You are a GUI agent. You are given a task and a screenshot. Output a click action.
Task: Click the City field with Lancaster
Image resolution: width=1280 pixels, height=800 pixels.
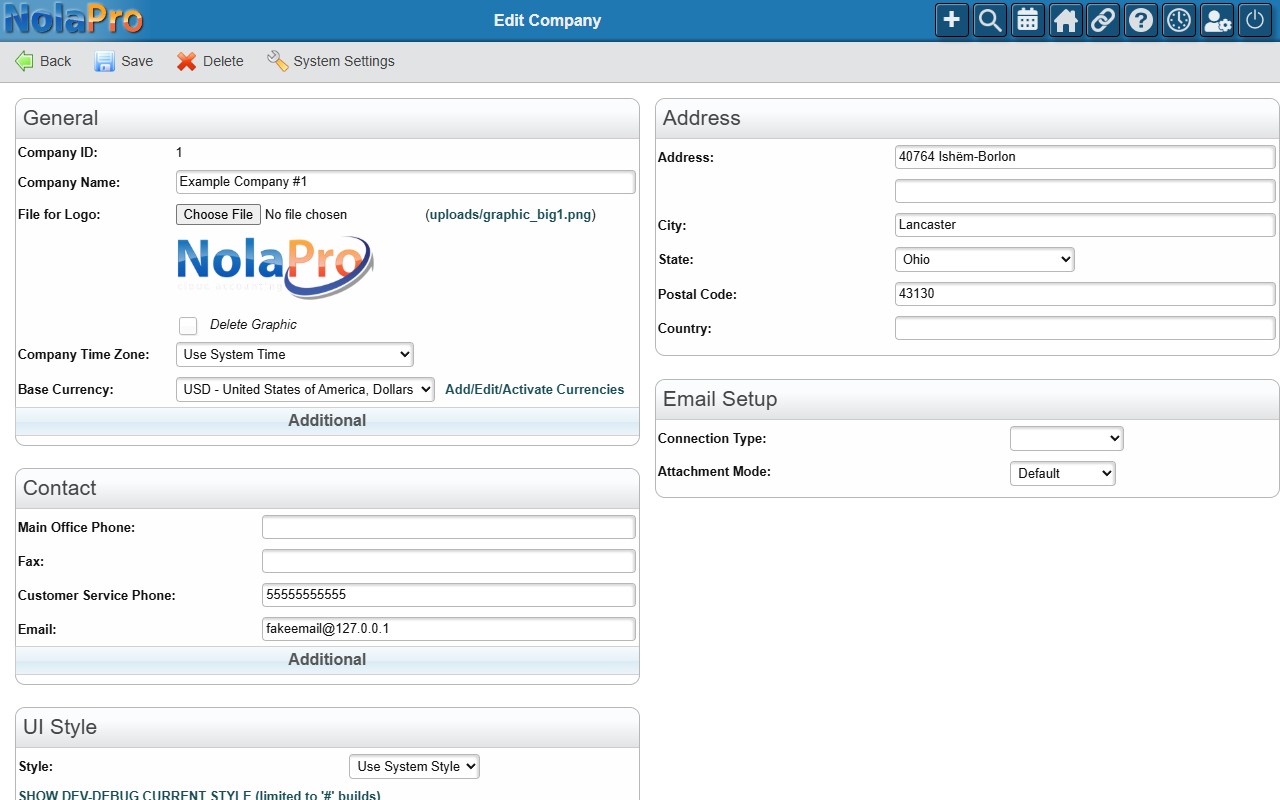pyautogui.click(x=1085, y=225)
